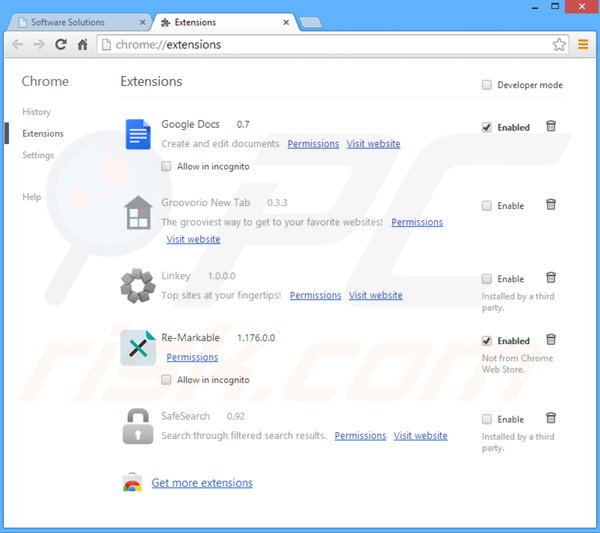Open the Chrome hamburger menu
This screenshot has height=533, width=600.
click(583, 45)
